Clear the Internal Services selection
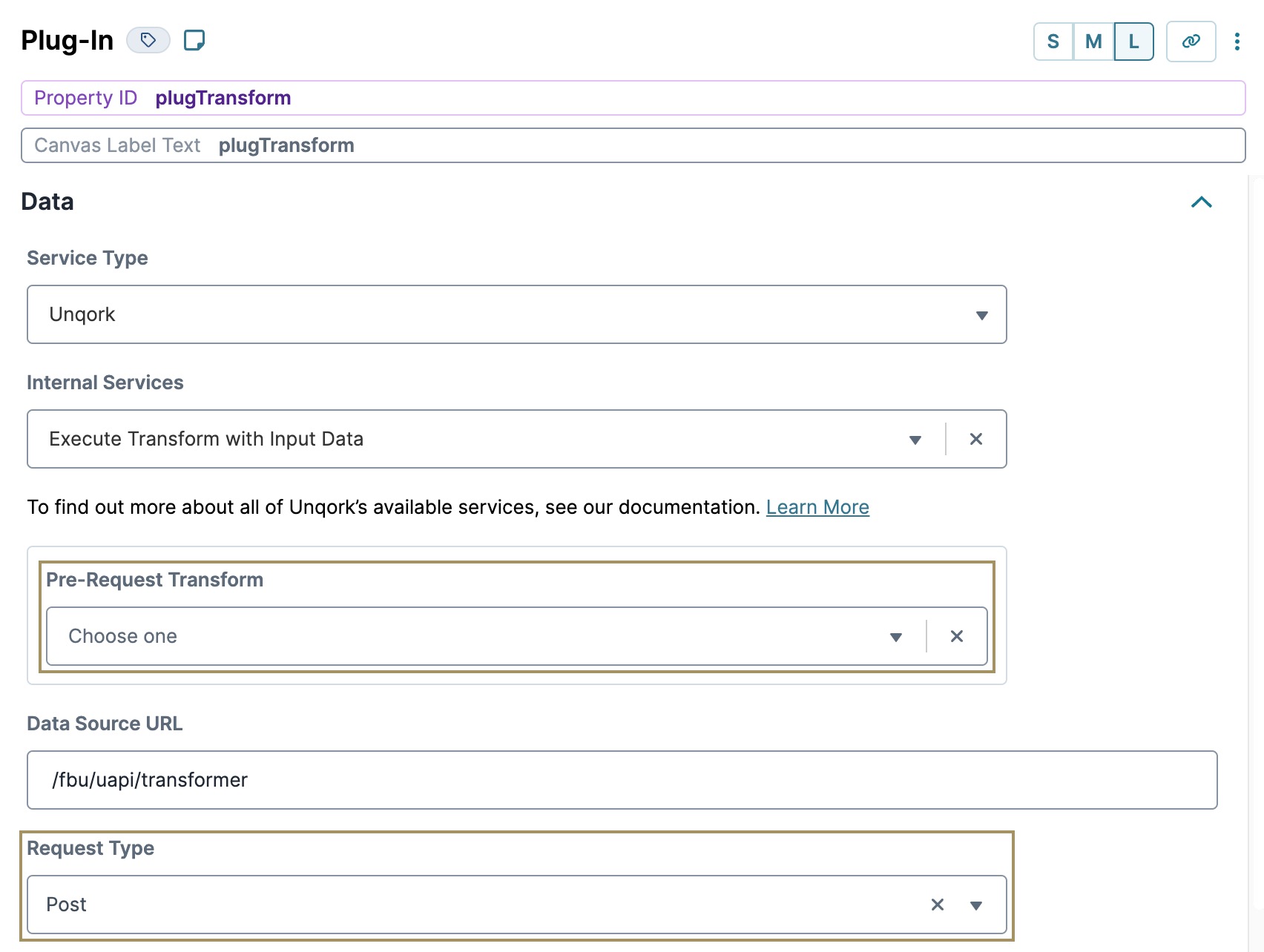This screenshot has height=952, width=1264. pos(976,439)
